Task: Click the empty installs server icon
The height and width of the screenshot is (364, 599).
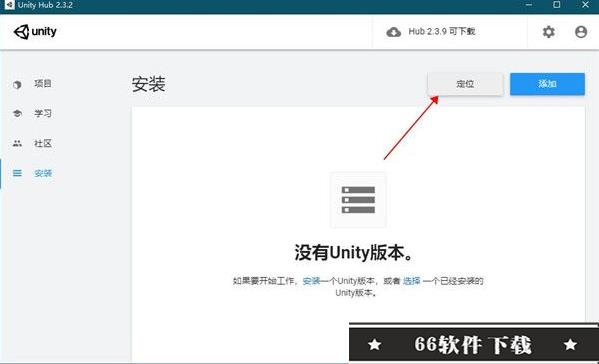Action: pos(358,200)
